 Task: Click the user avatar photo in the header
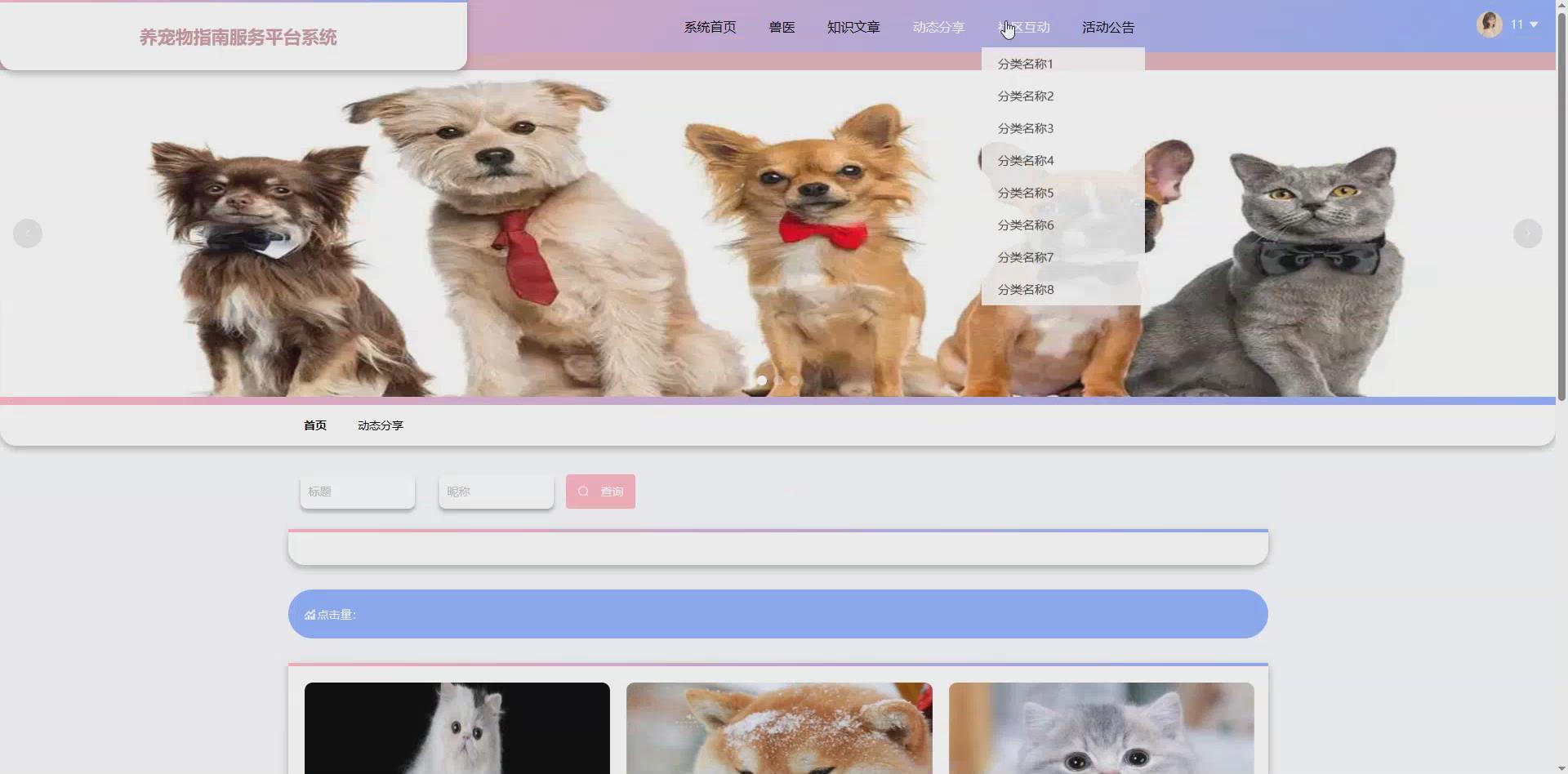pos(1490,24)
